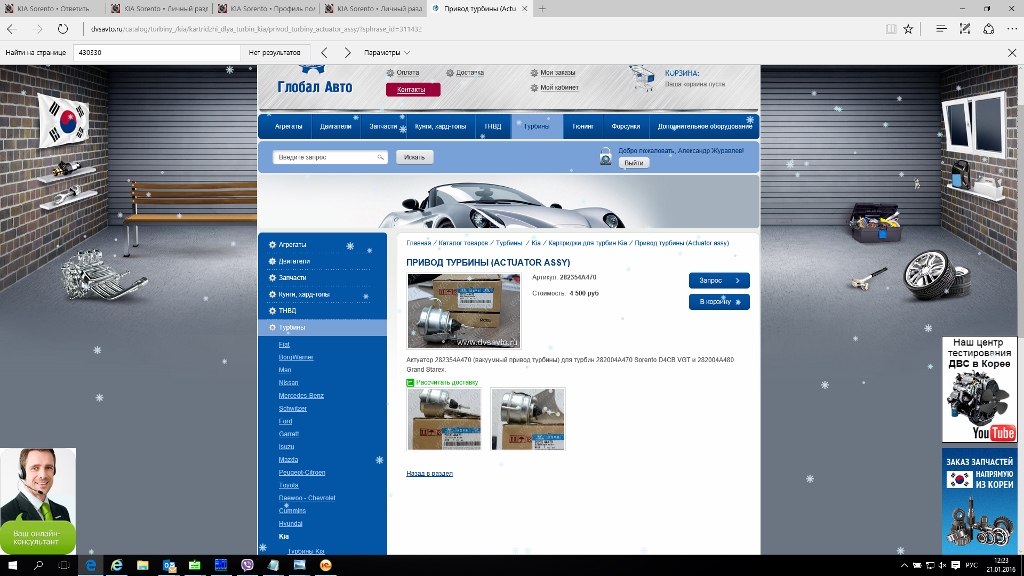Viewport: 1024px width, 576px height.
Task: Click the shopping cart icon
Action: click(640, 78)
